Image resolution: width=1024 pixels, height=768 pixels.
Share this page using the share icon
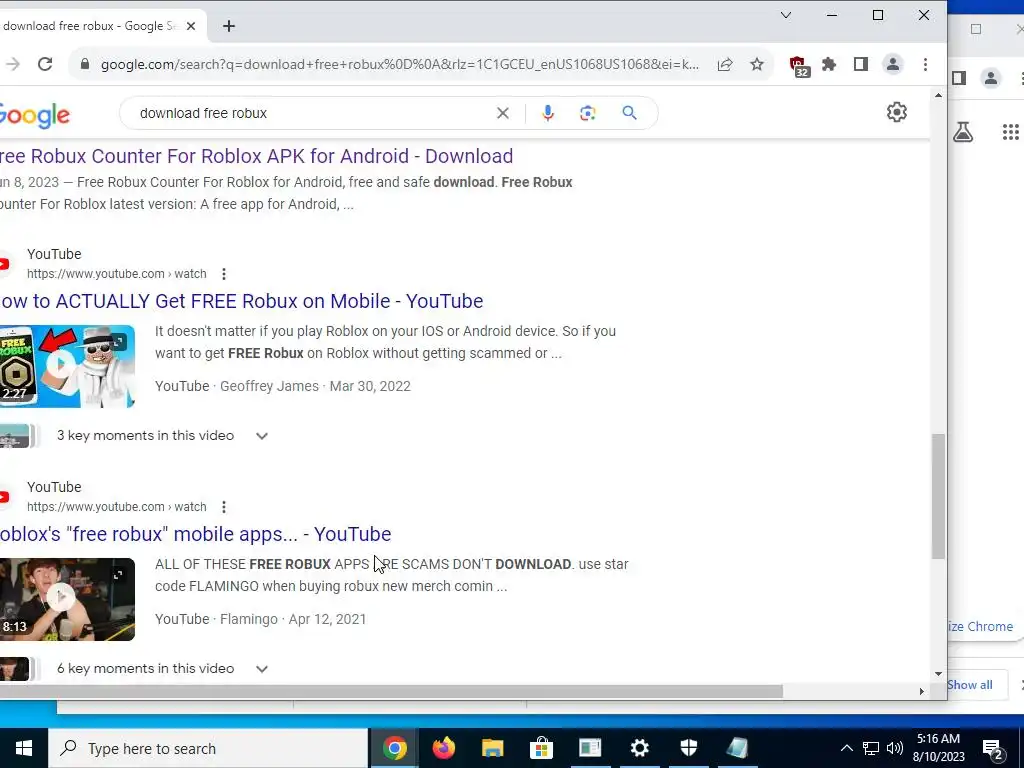pos(725,64)
